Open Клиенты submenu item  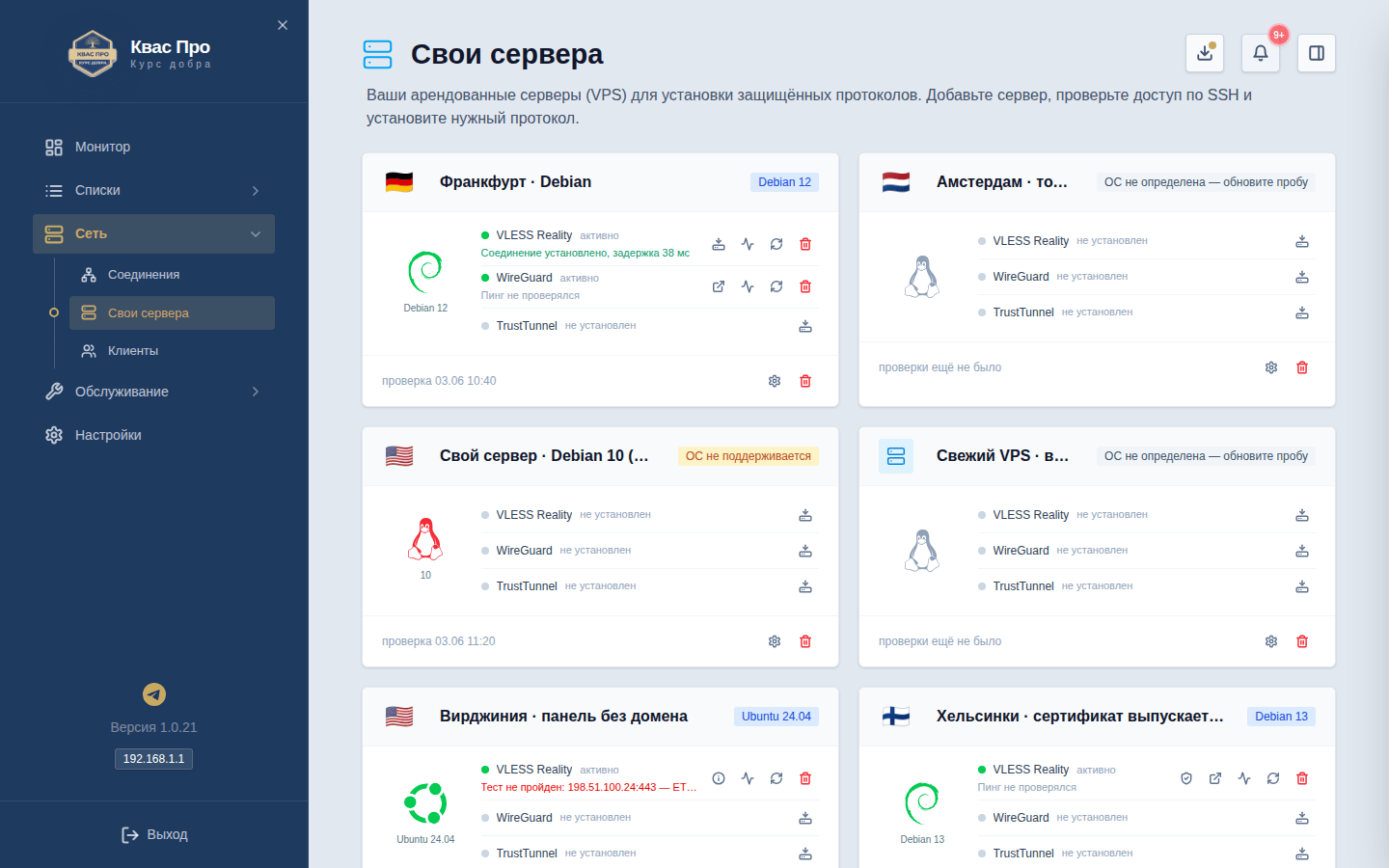(x=172, y=351)
